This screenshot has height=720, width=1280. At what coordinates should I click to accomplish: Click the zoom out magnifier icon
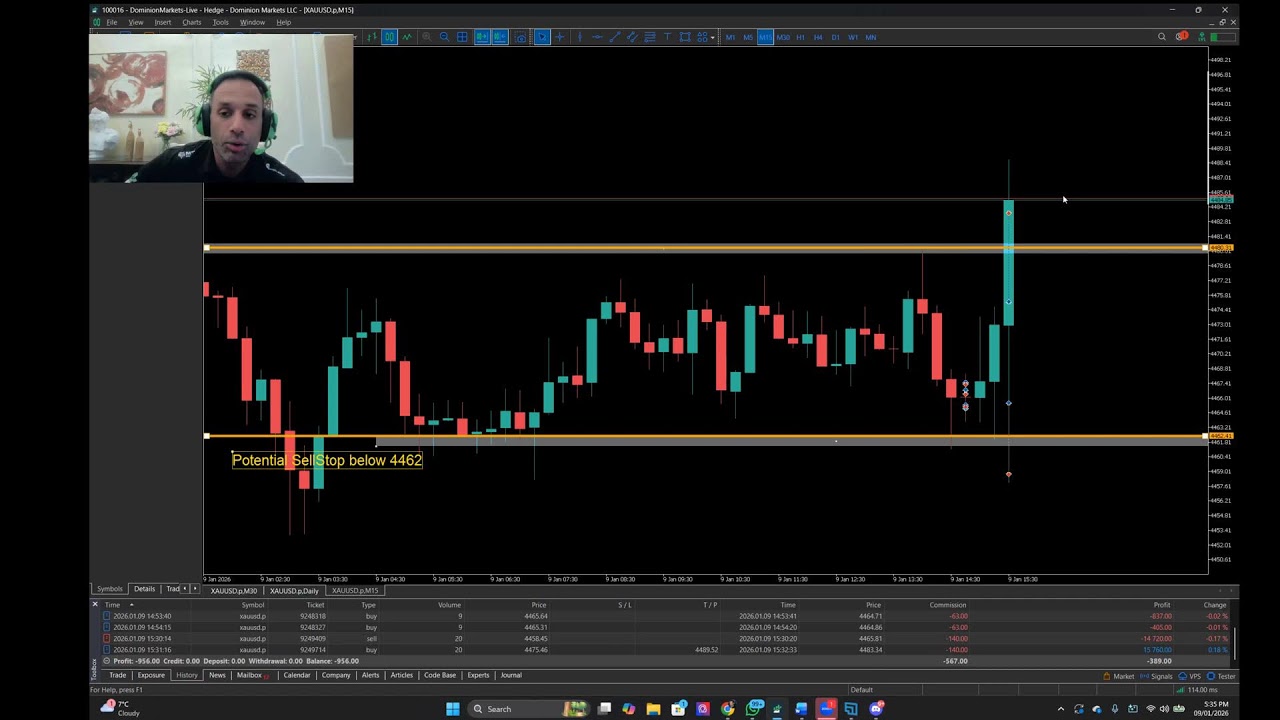click(444, 37)
